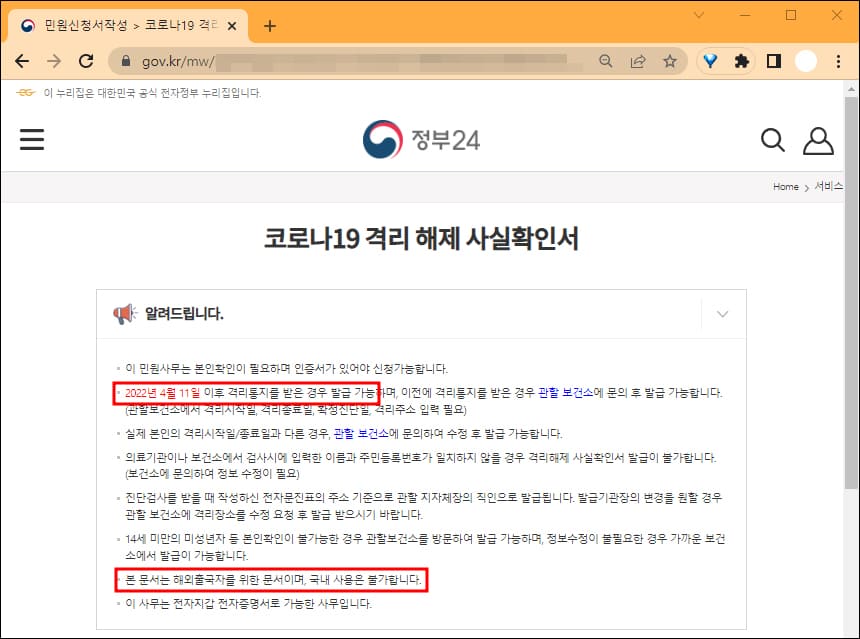Reload the current page
This screenshot has height=639, width=860.
coord(86,60)
